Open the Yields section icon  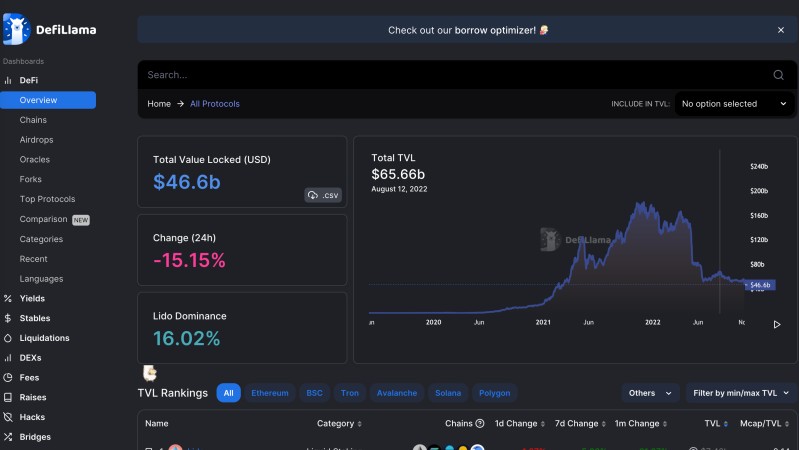tap(8, 299)
